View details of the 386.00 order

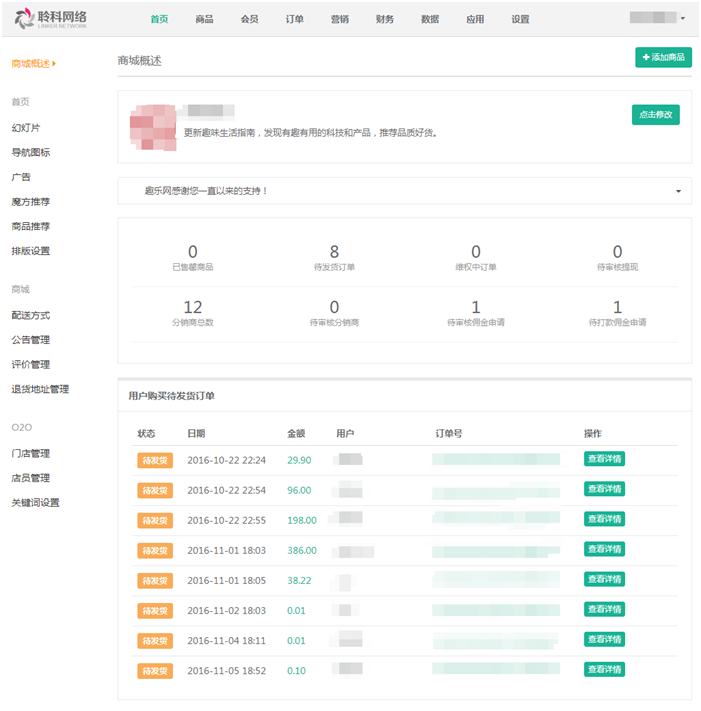604,549
